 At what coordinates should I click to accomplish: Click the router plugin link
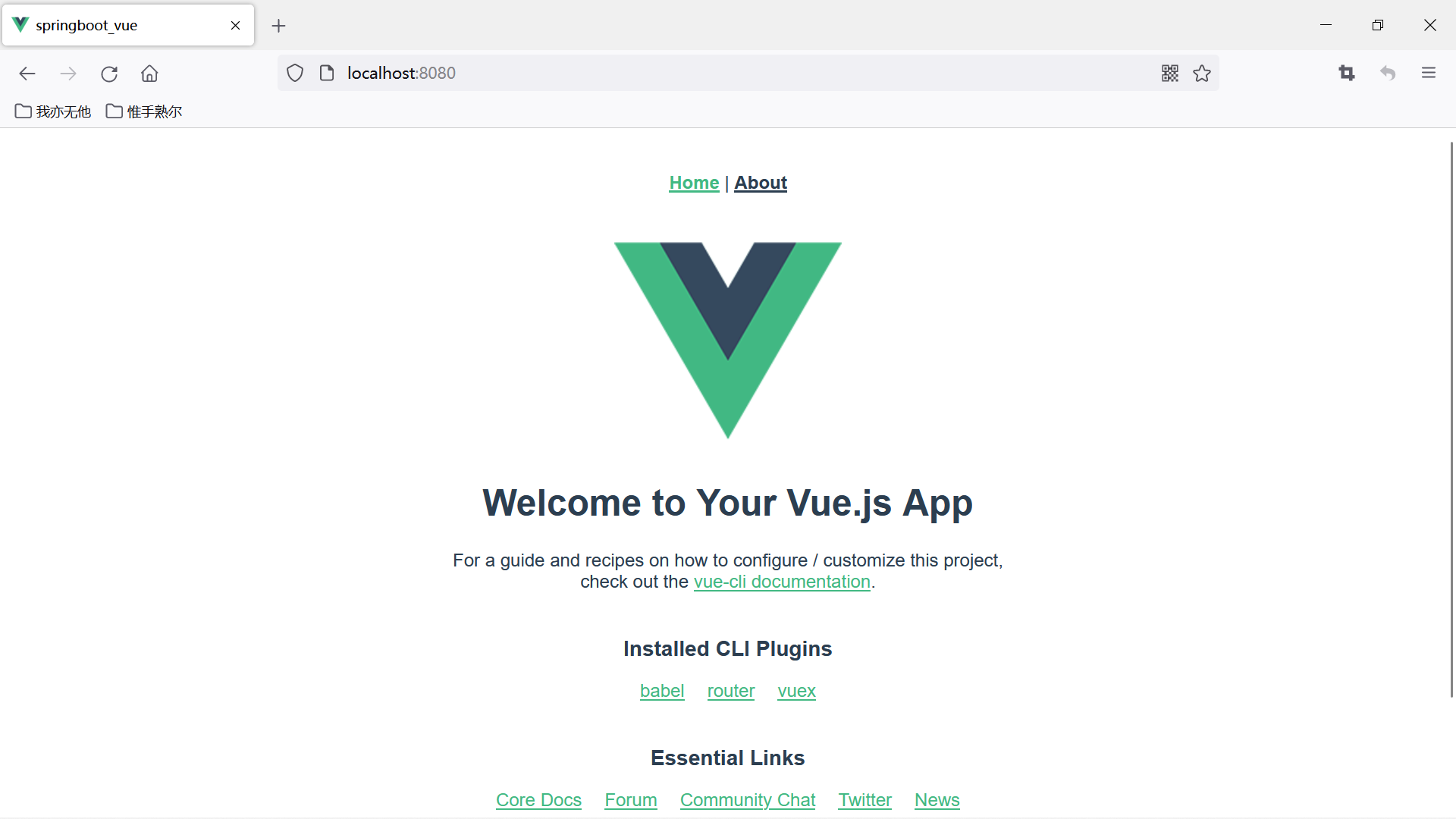(x=731, y=690)
